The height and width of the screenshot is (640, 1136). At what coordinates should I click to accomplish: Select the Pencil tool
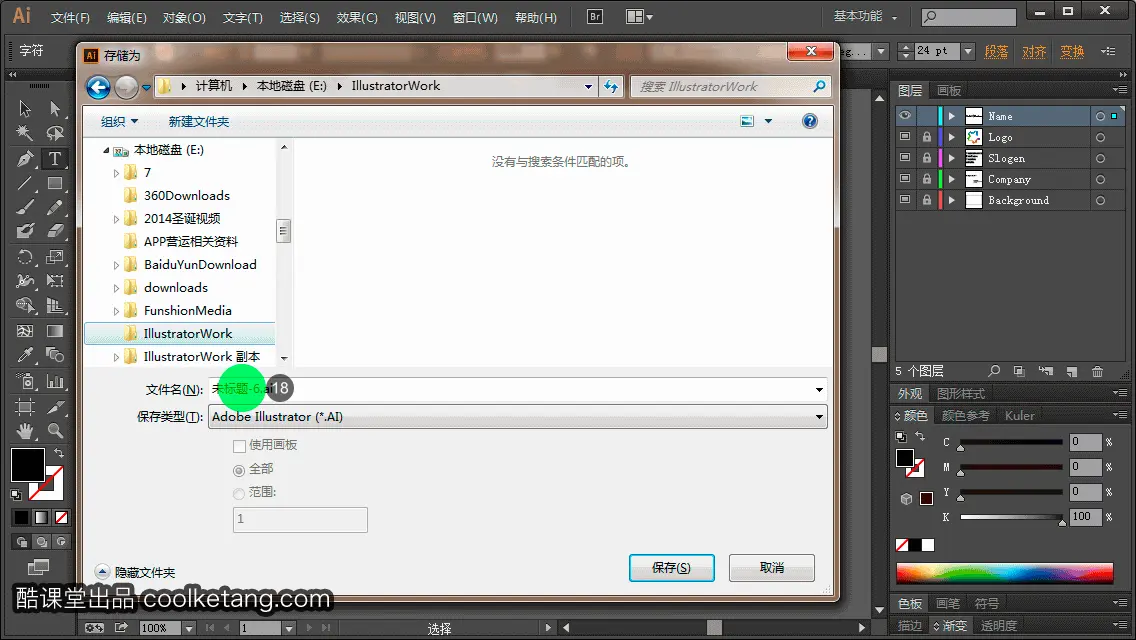pos(55,208)
